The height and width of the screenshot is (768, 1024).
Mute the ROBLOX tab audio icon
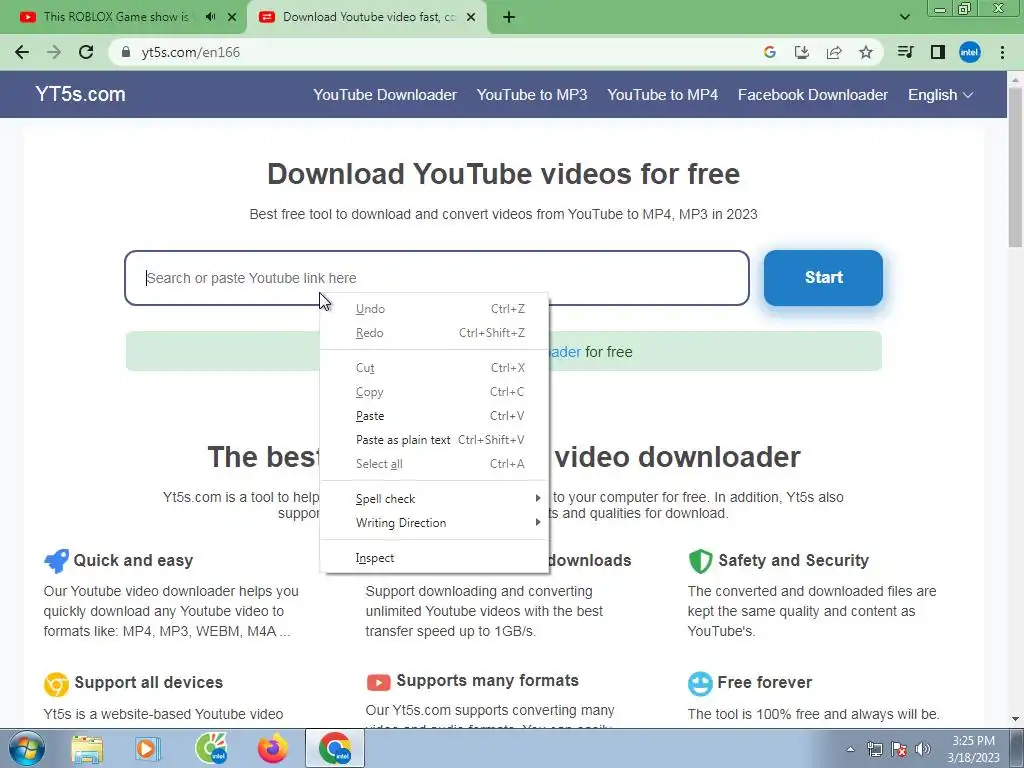click(x=210, y=17)
